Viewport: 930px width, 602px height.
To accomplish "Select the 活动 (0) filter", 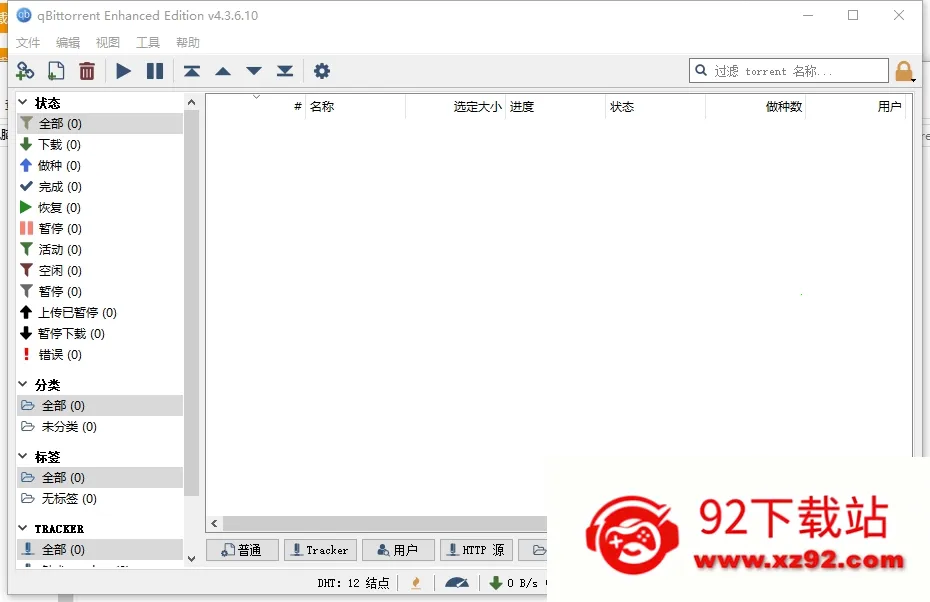I will [100, 250].
